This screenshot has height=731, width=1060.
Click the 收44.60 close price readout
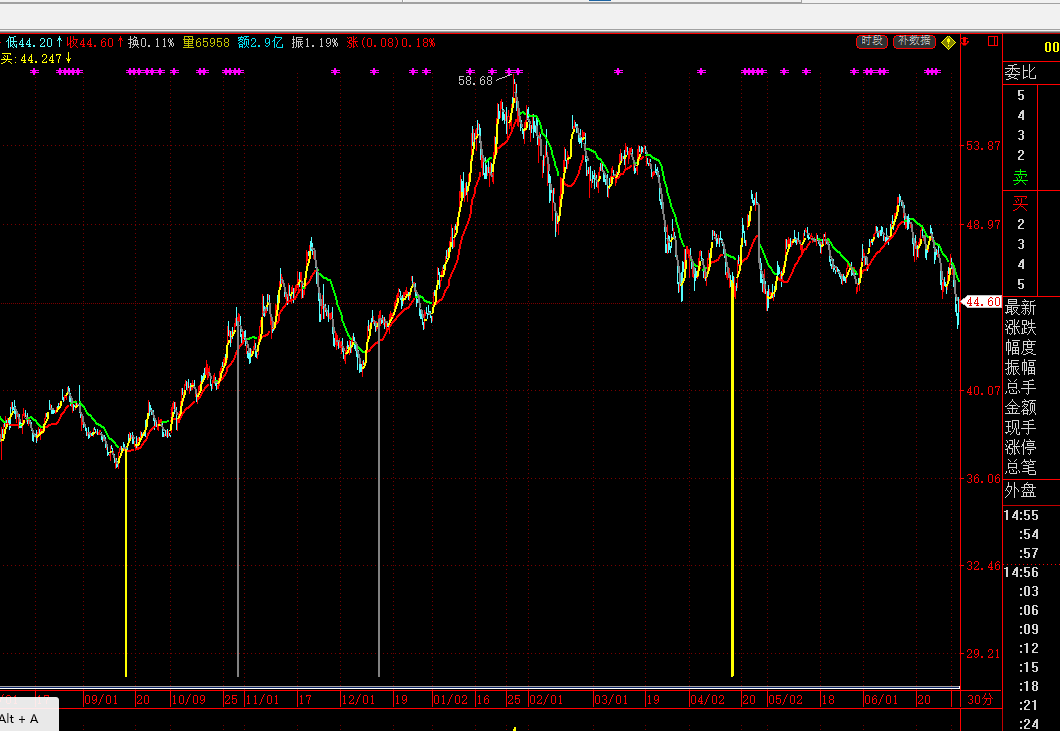pyautogui.click(x=95, y=43)
